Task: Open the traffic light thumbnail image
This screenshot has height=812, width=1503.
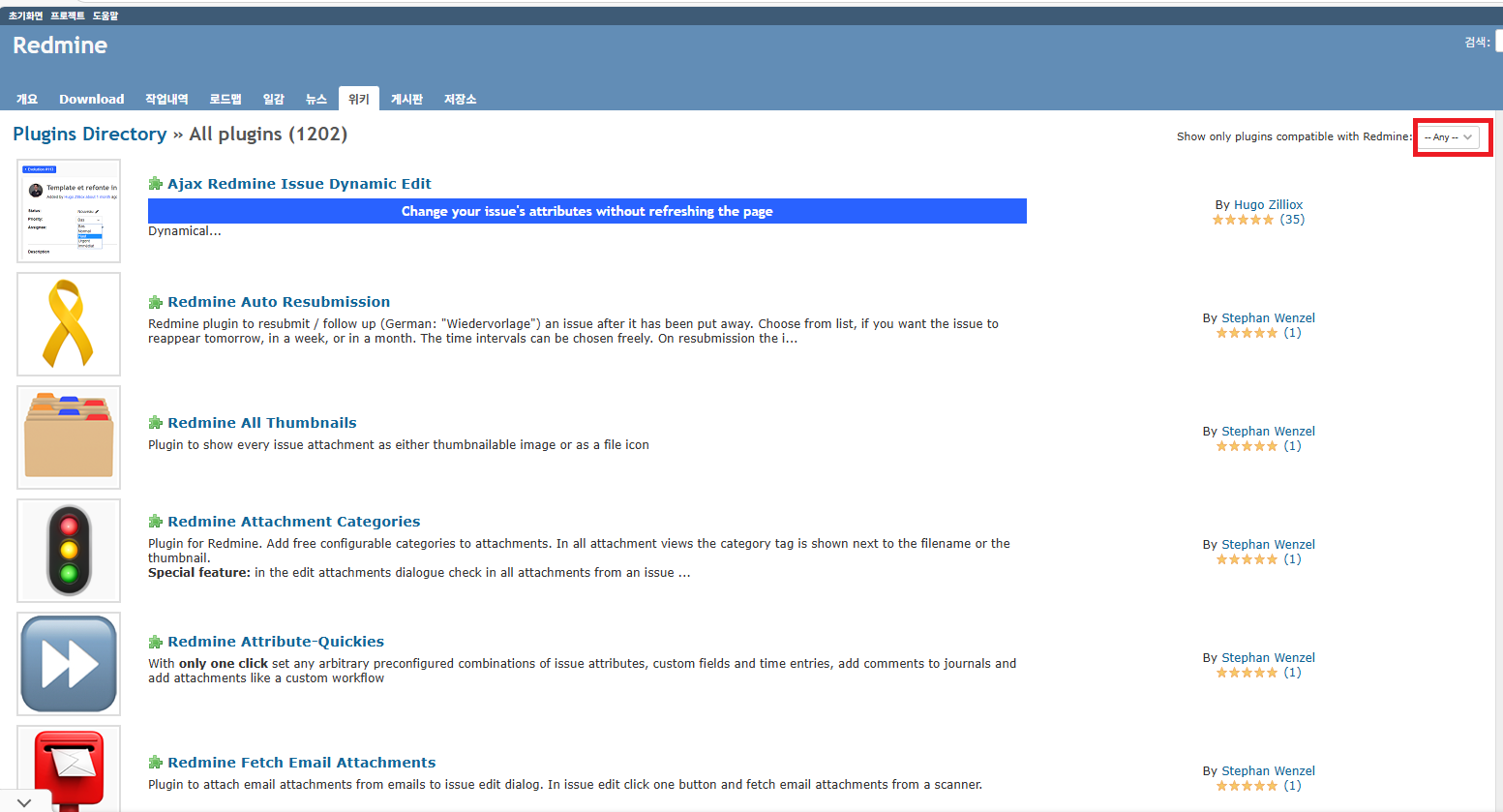Action: (69, 551)
